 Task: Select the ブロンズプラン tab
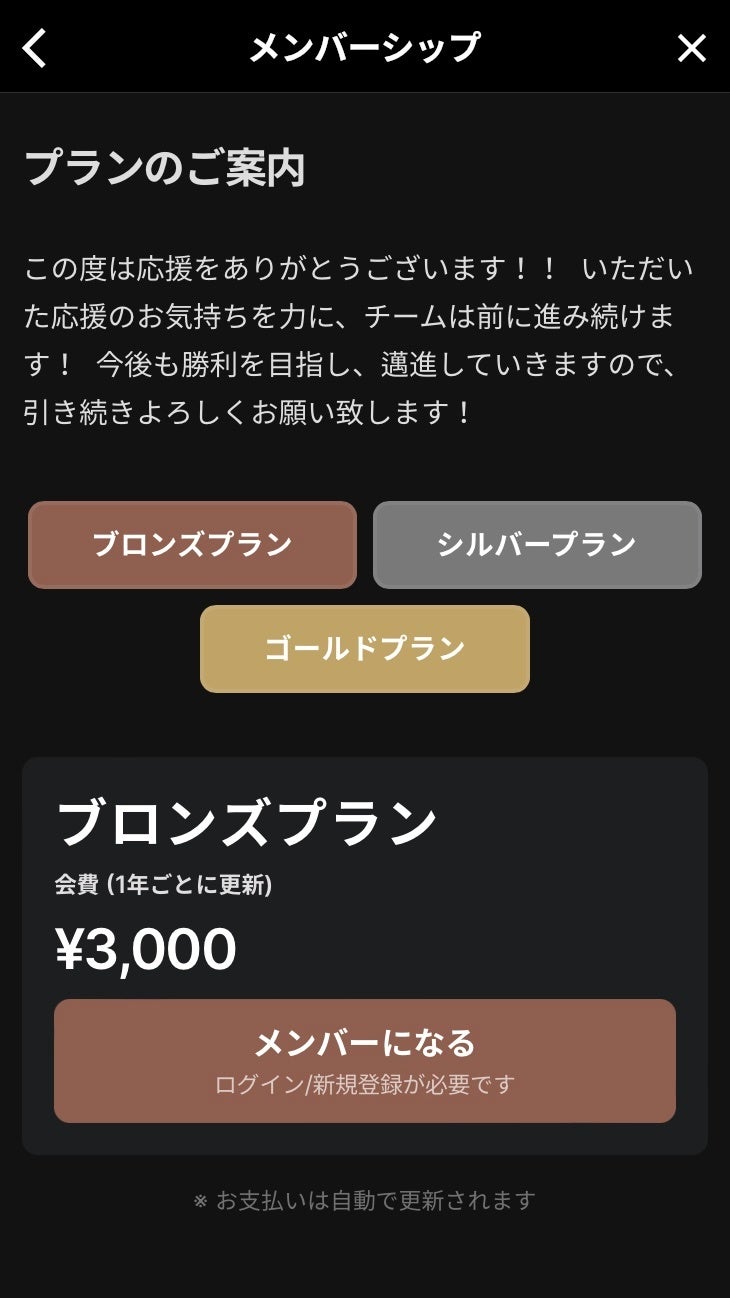pyautogui.click(x=192, y=545)
